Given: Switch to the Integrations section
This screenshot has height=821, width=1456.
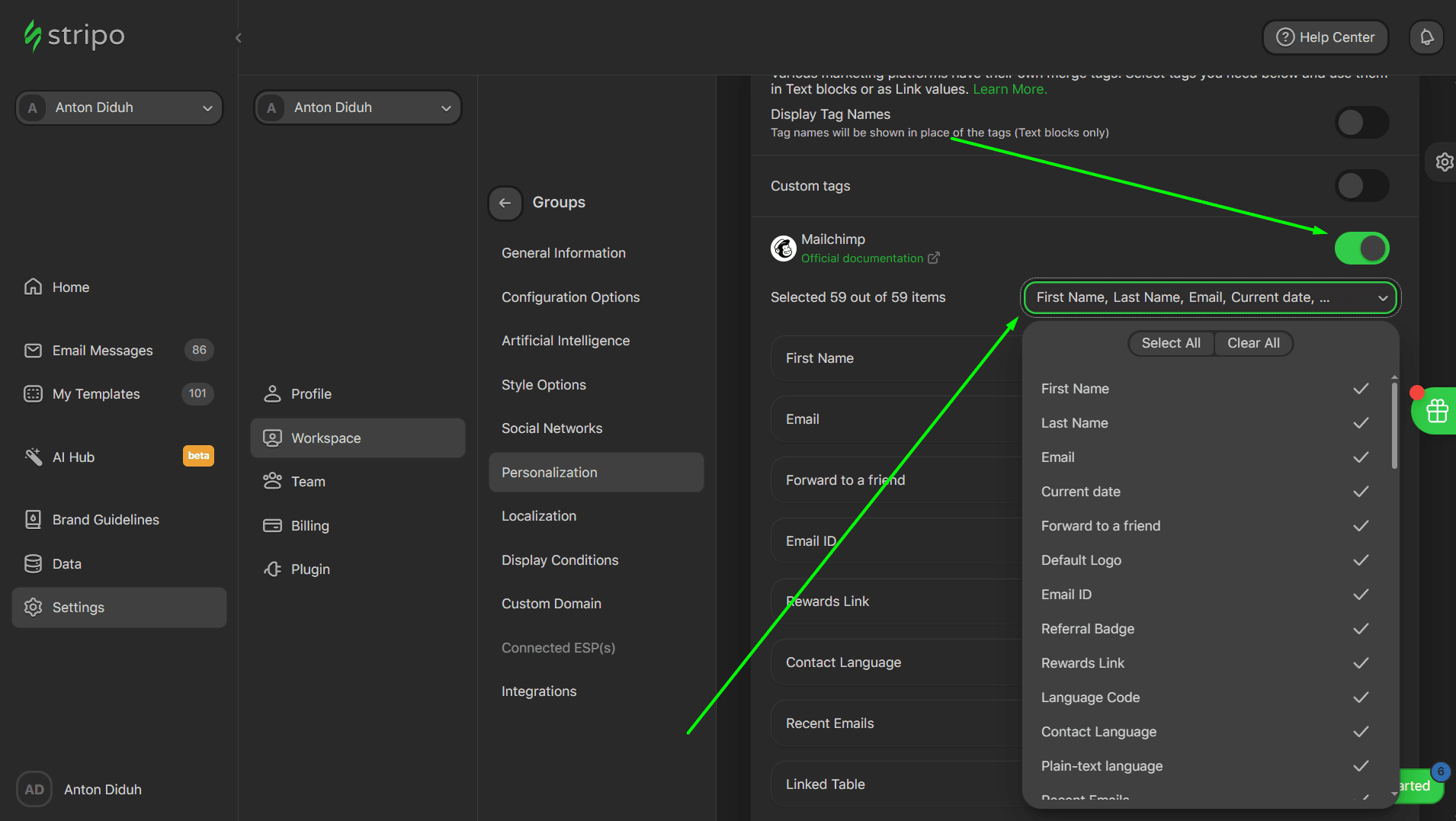Looking at the screenshot, I should click(539, 691).
